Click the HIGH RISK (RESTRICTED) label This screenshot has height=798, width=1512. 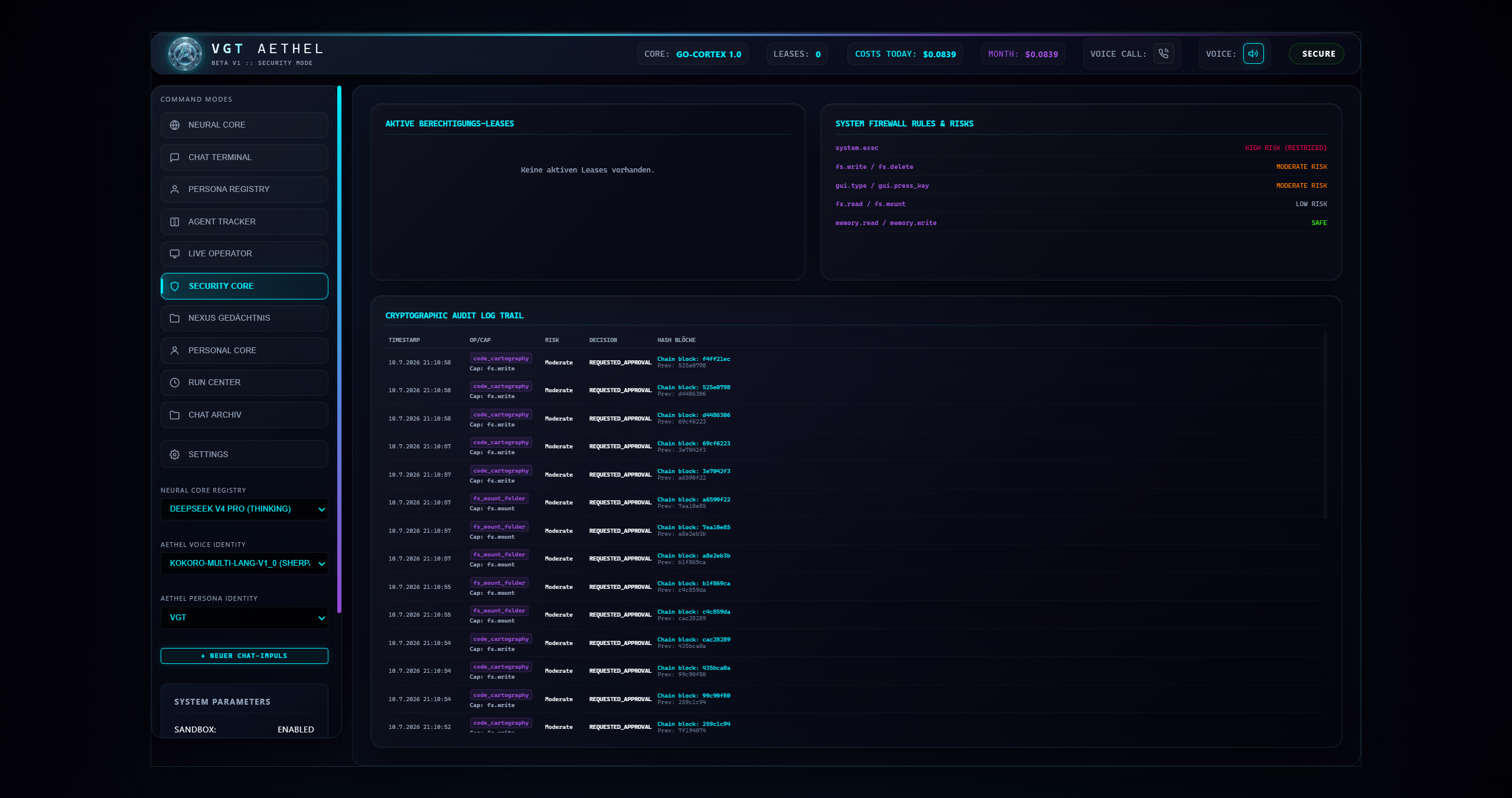point(1286,148)
